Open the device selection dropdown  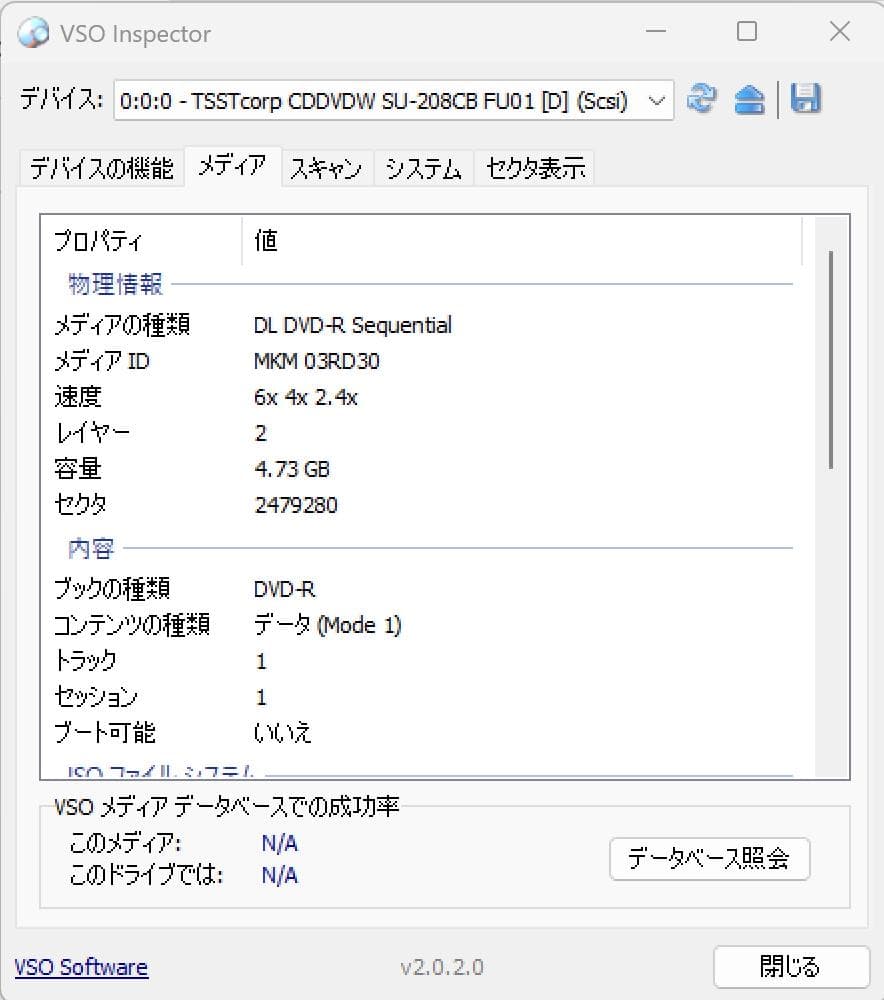click(657, 101)
